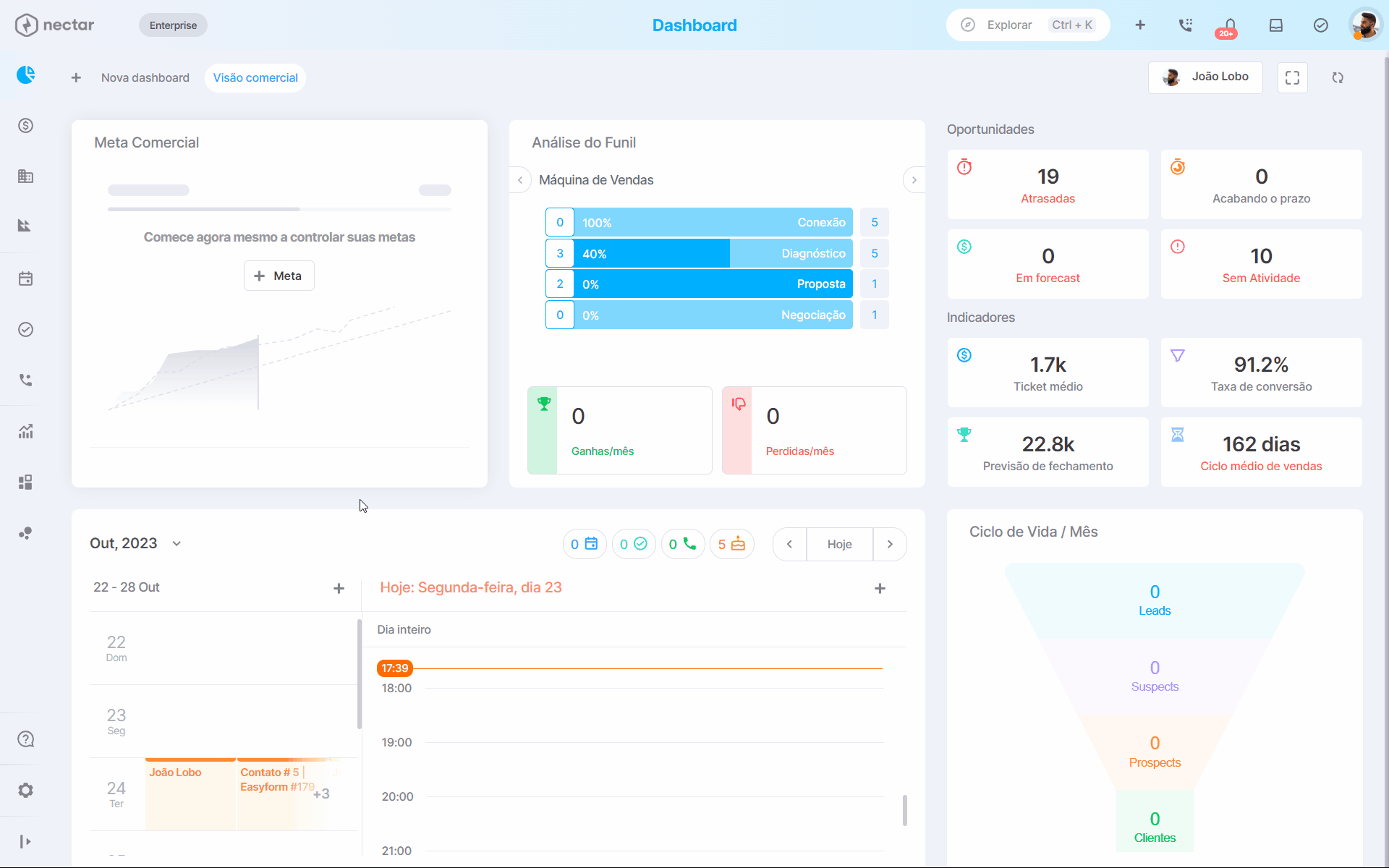1389x868 pixels.
Task: Open the tasks checkmark sidebar icon
Action: (x=26, y=329)
